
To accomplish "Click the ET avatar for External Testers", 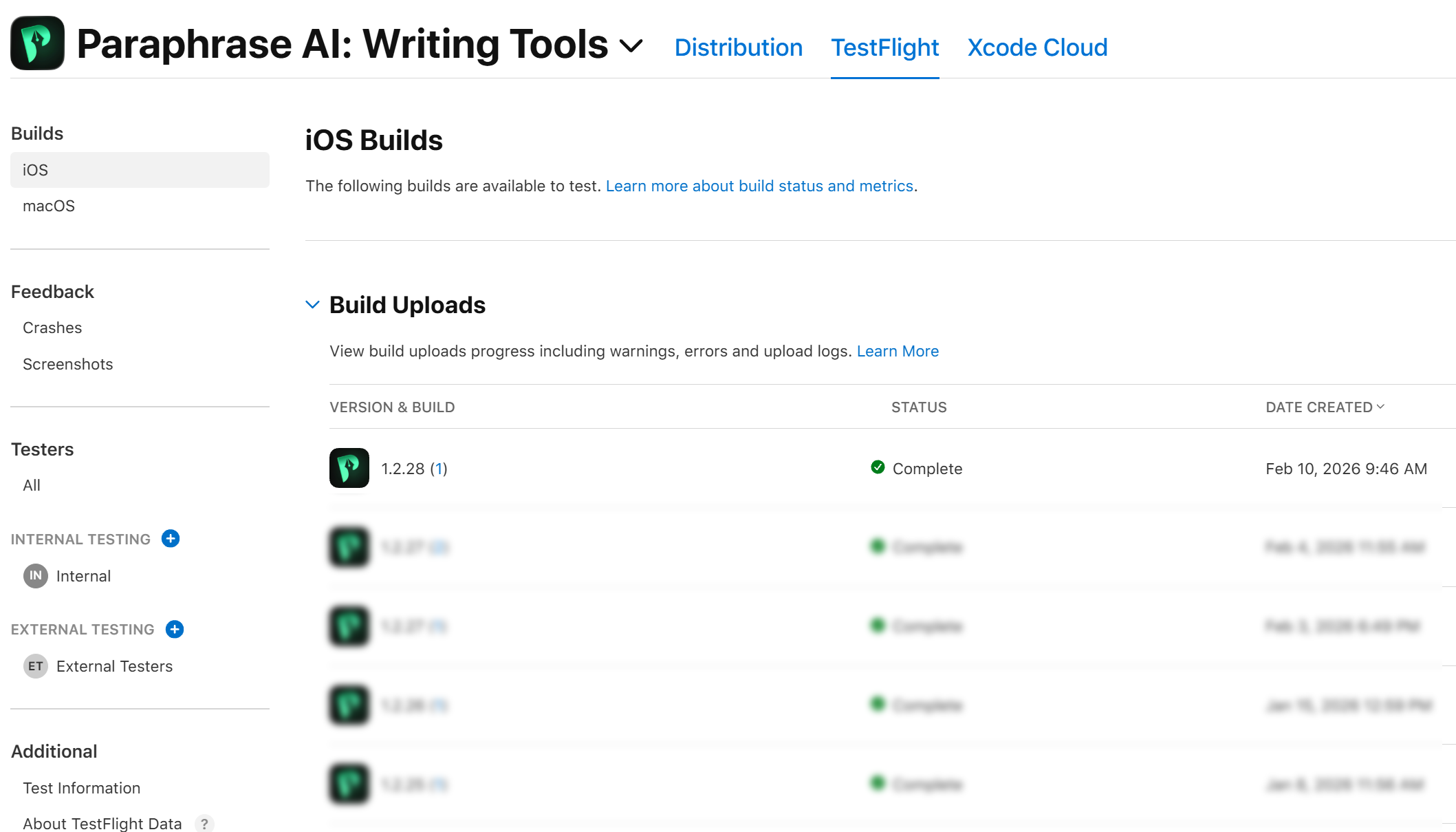I will 36,666.
